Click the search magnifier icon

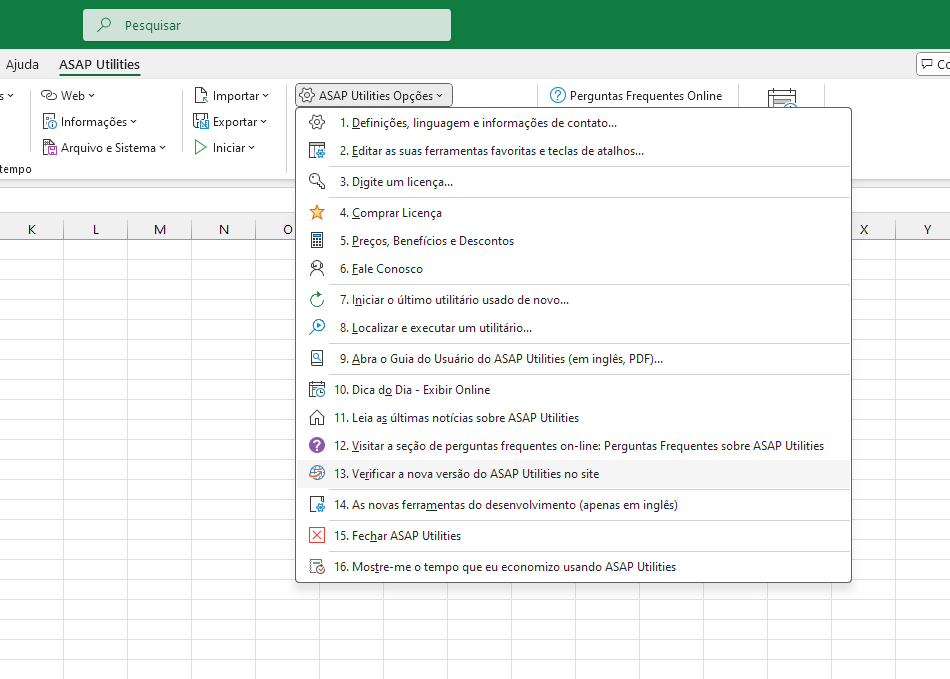pos(104,25)
